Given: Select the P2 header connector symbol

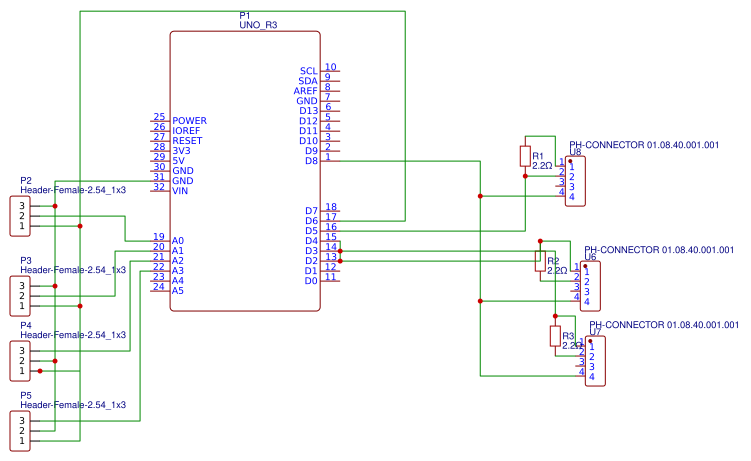Looking at the screenshot, I should 20,216.
